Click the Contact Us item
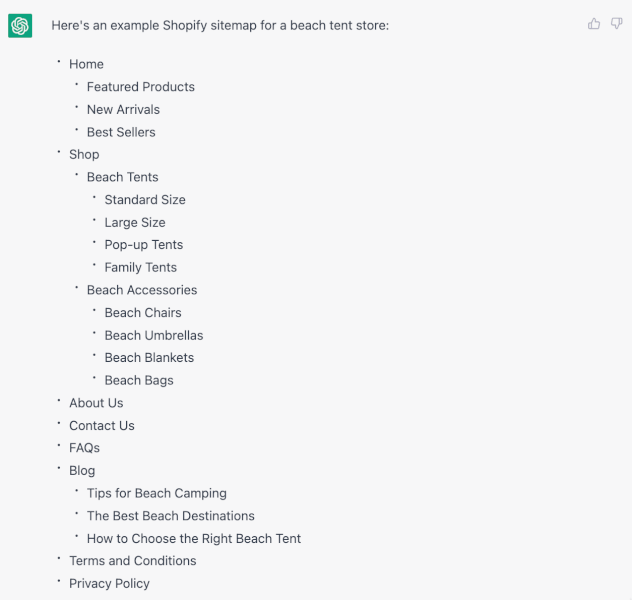 [x=102, y=426]
